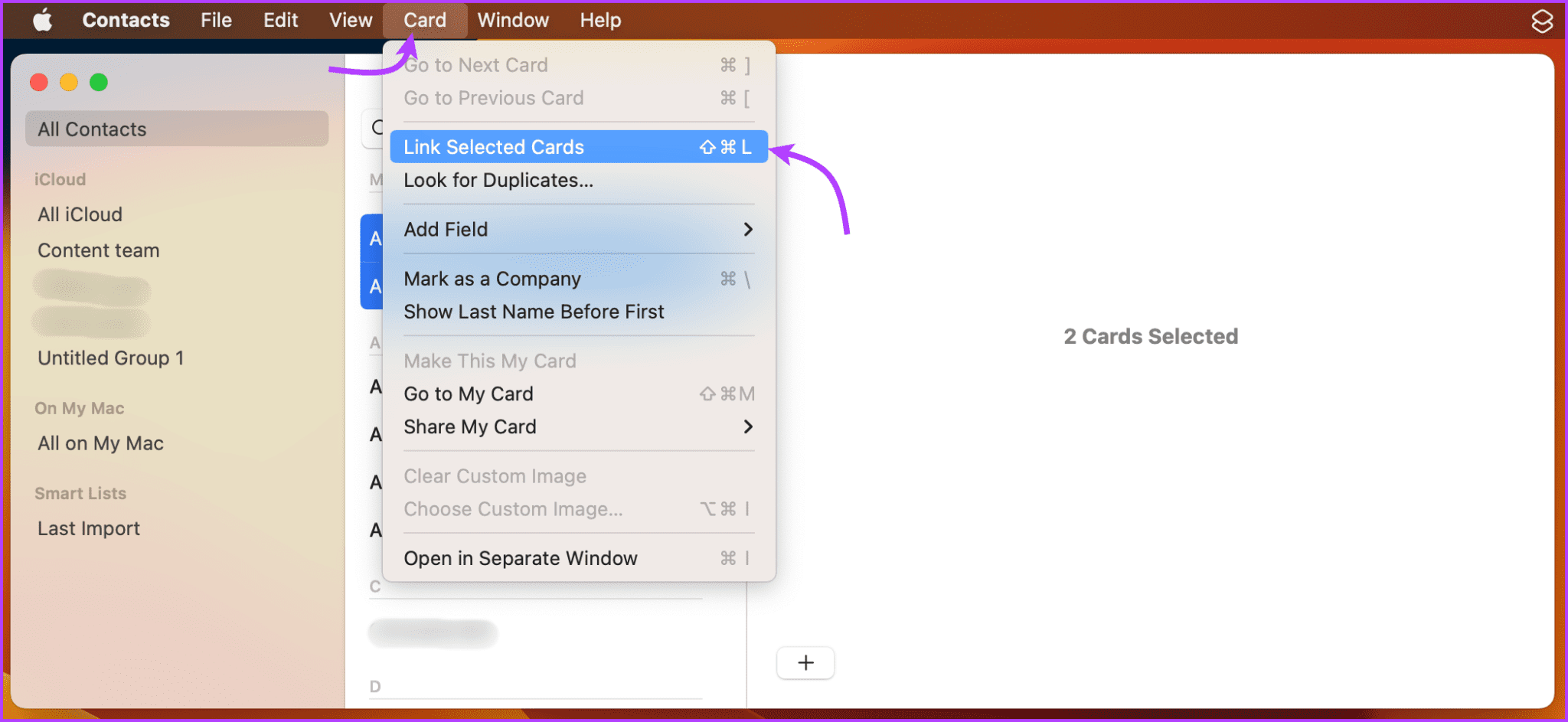Select Untitled Group 1
Viewport: 1568px width, 722px height.
tap(110, 357)
